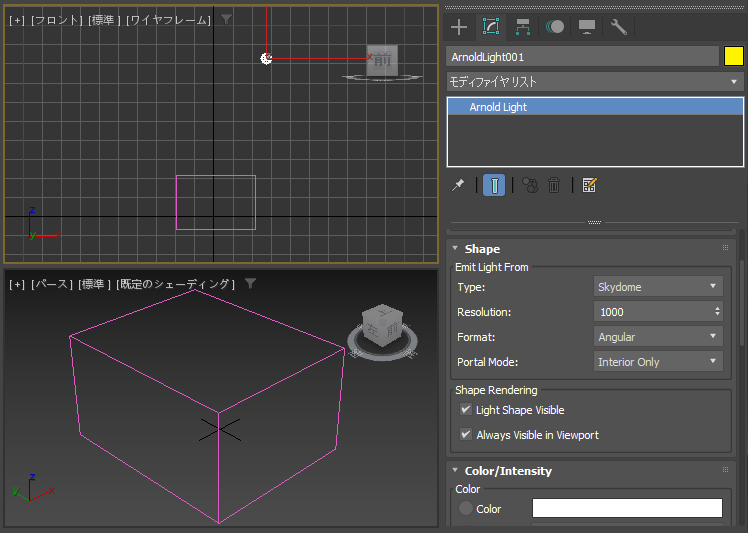Screen dimensions: 748x533
Task: Click the yellow object color swatch
Action: 734,57
